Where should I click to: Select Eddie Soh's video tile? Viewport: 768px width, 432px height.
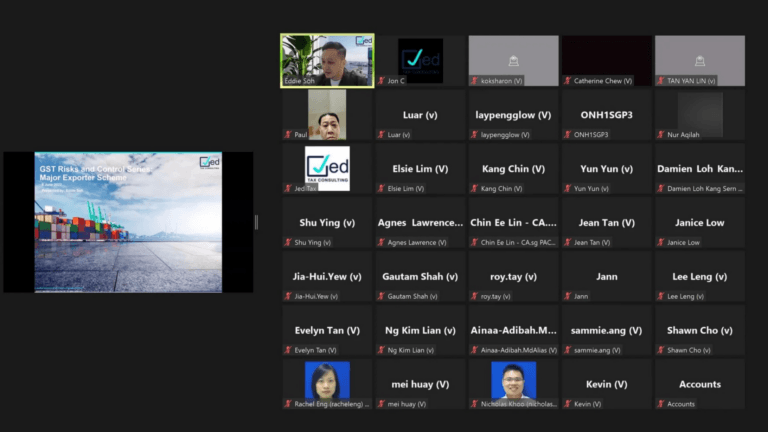click(327, 61)
